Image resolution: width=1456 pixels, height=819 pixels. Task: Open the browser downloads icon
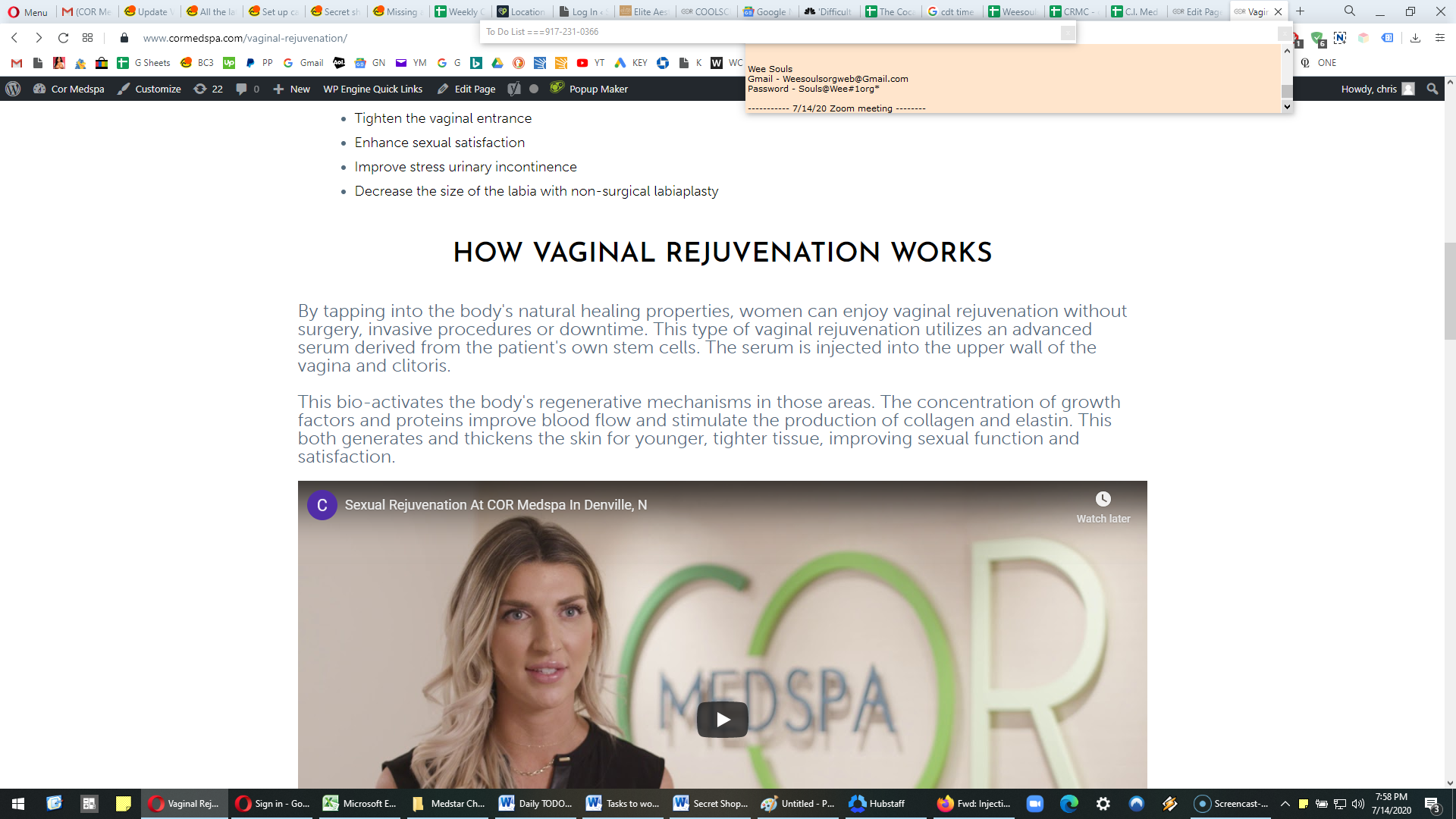pyautogui.click(x=1415, y=38)
